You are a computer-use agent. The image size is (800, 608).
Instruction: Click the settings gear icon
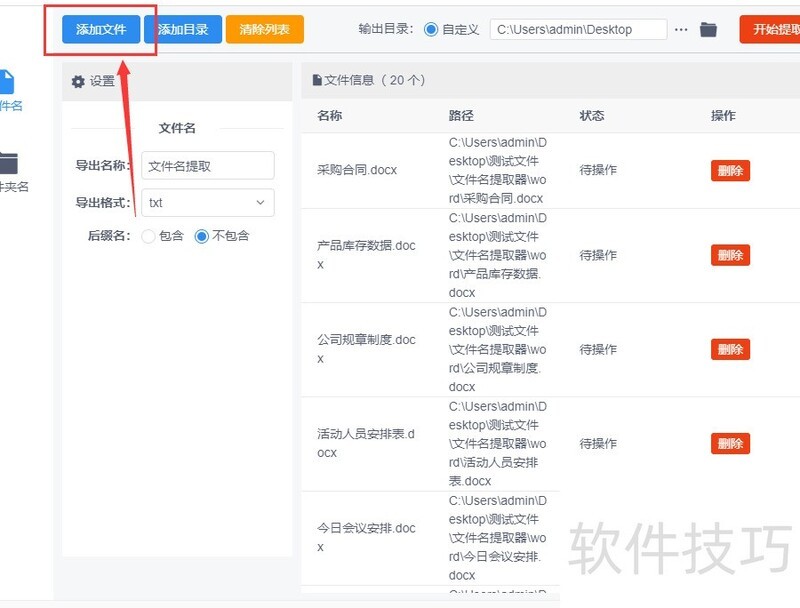[78, 82]
